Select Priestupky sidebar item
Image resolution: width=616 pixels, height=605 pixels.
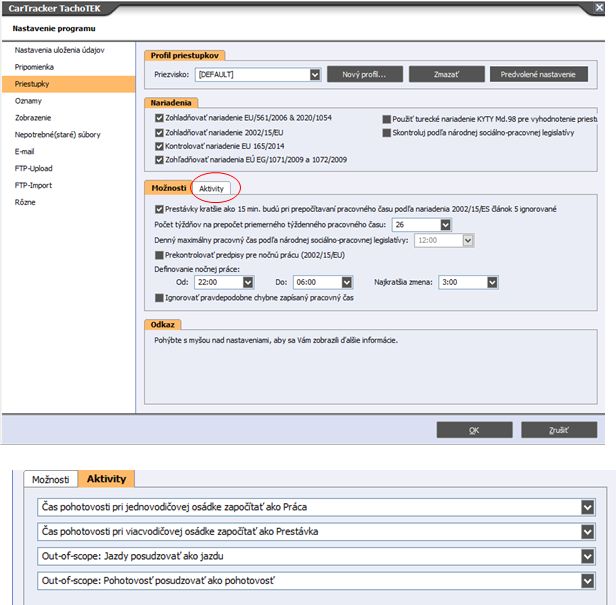pyautogui.click(x=68, y=84)
